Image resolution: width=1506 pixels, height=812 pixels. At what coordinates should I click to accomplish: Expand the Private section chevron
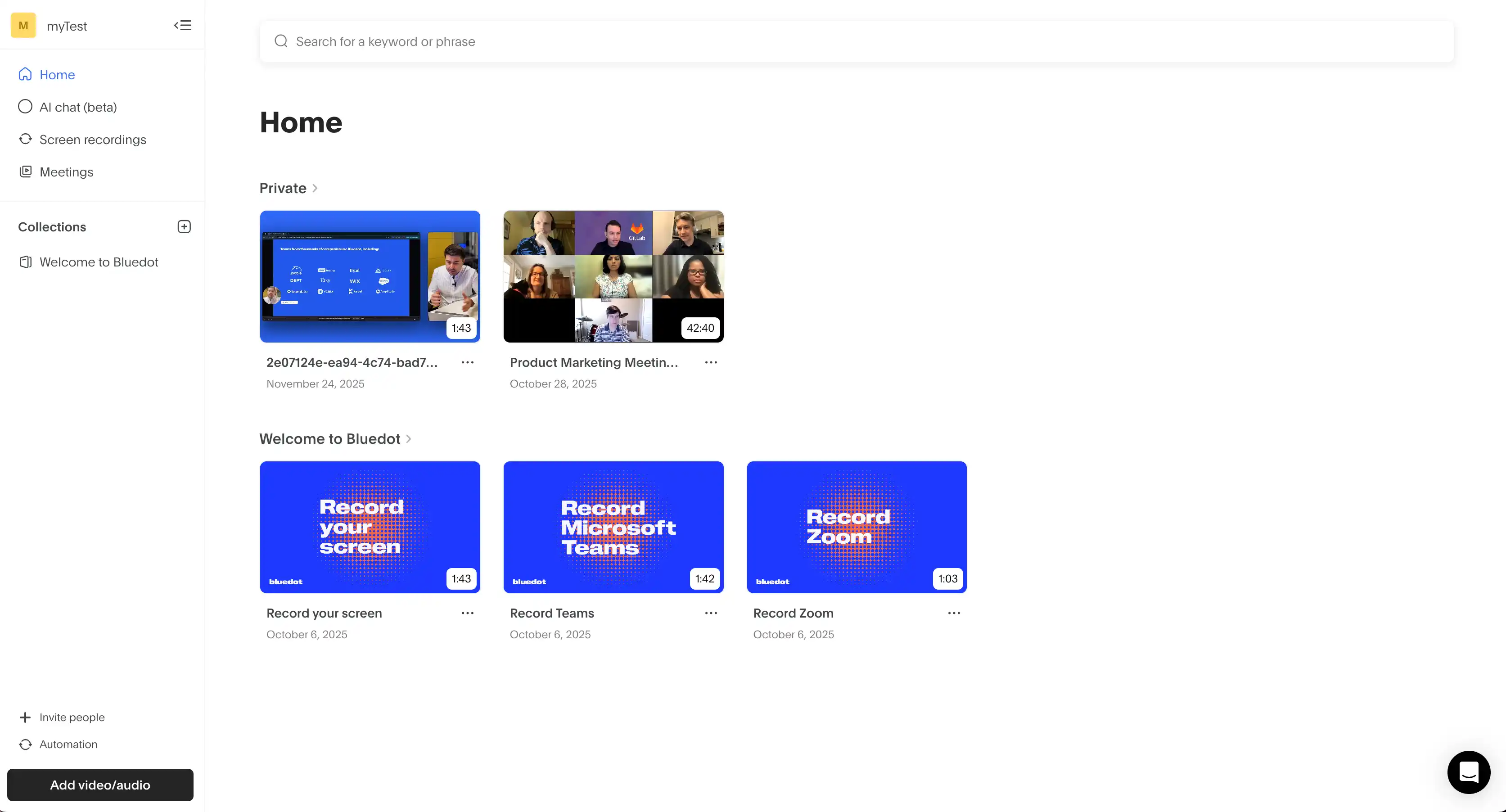(x=315, y=188)
